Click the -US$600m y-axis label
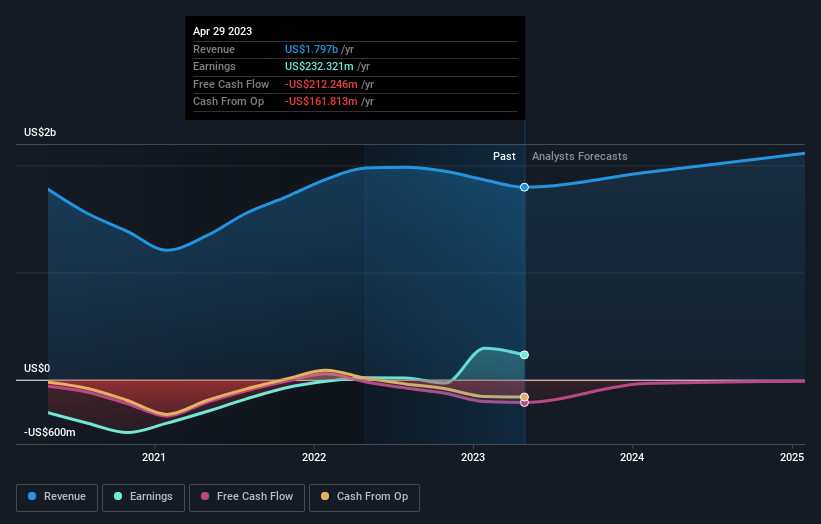Screen dimensions: 821x524 [x=49, y=432]
